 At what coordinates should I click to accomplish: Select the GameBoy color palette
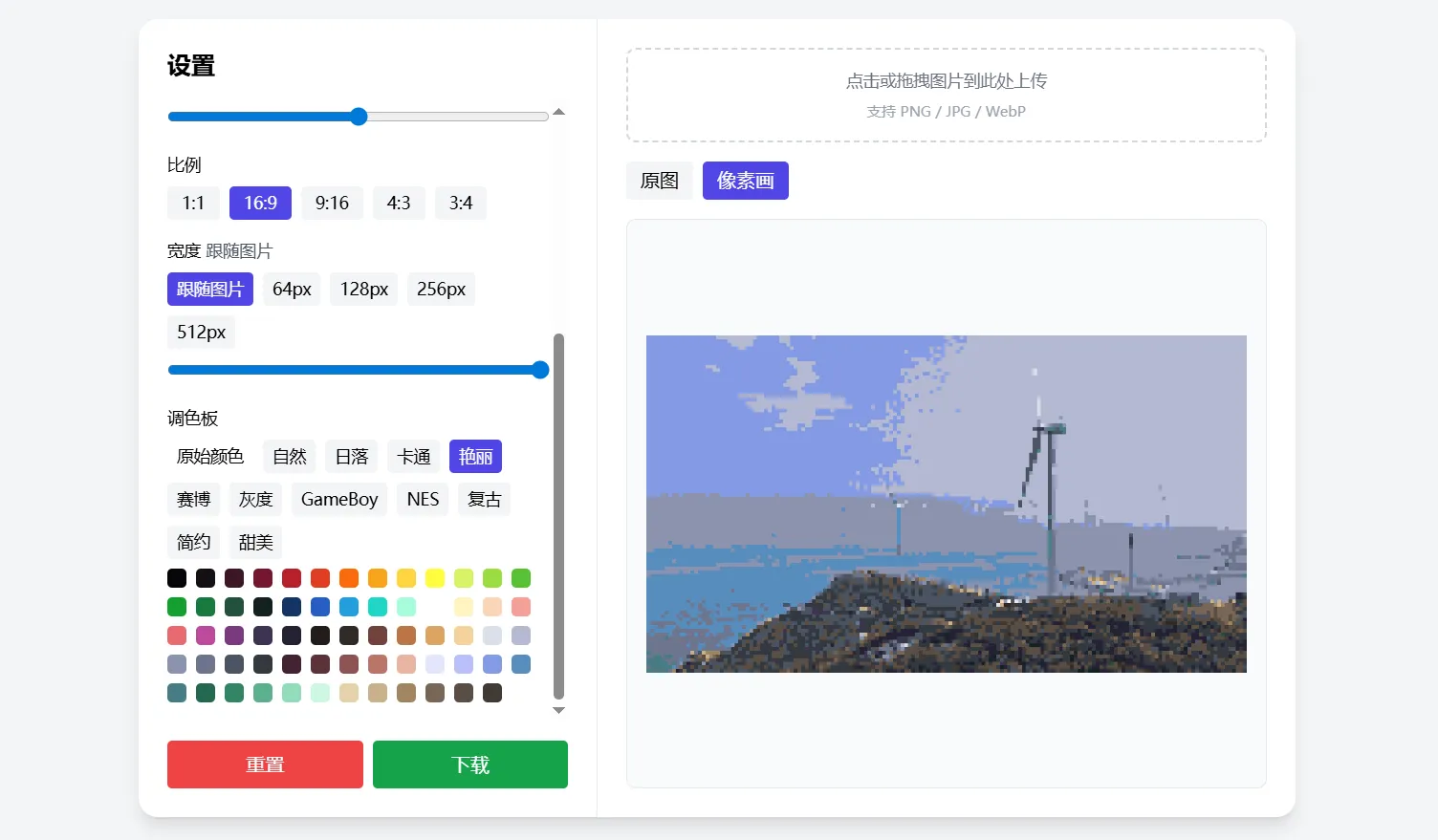pos(338,499)
